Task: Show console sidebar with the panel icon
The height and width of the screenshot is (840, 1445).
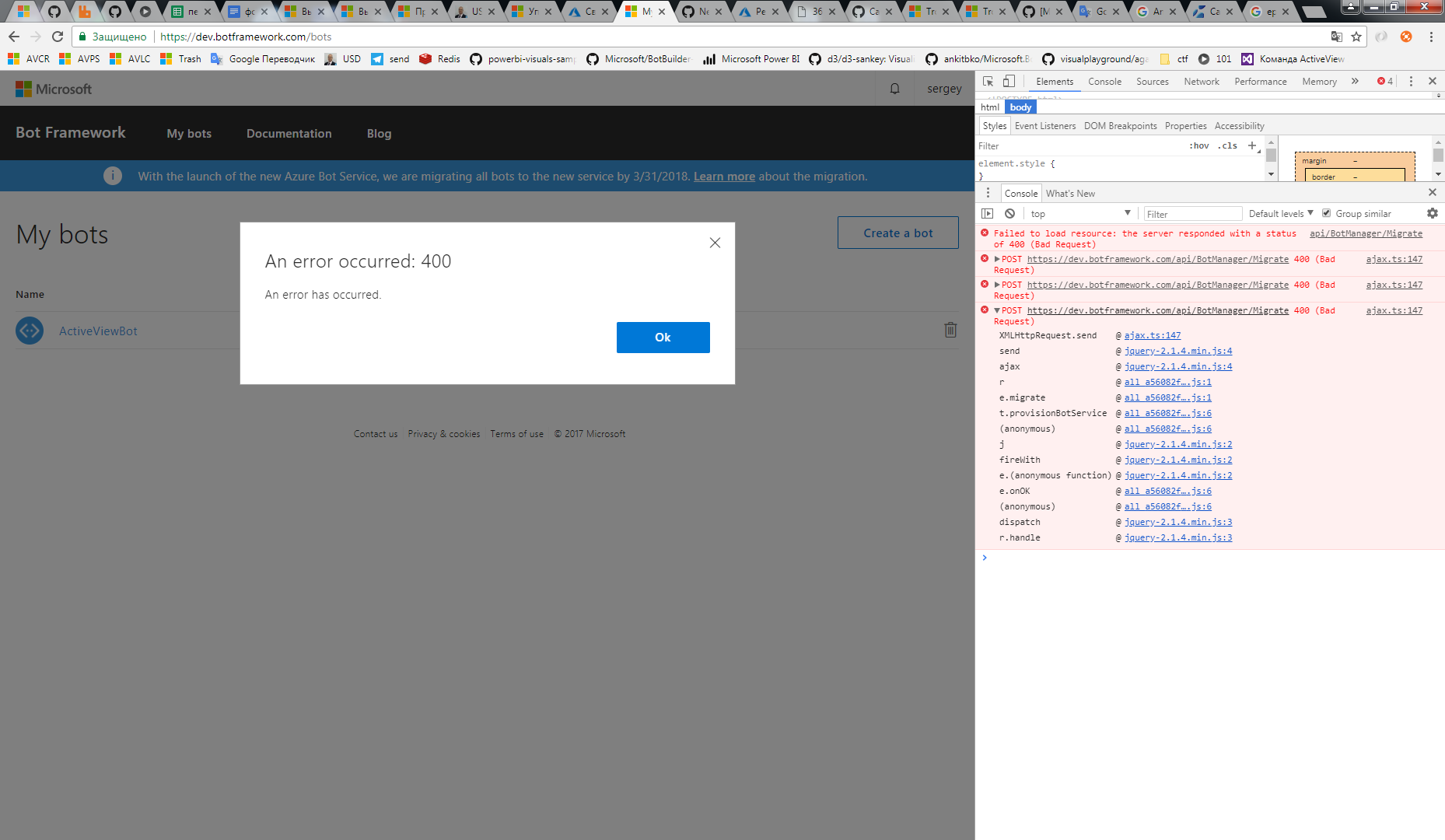Action: pyautogui.click(x=987, y=213)
